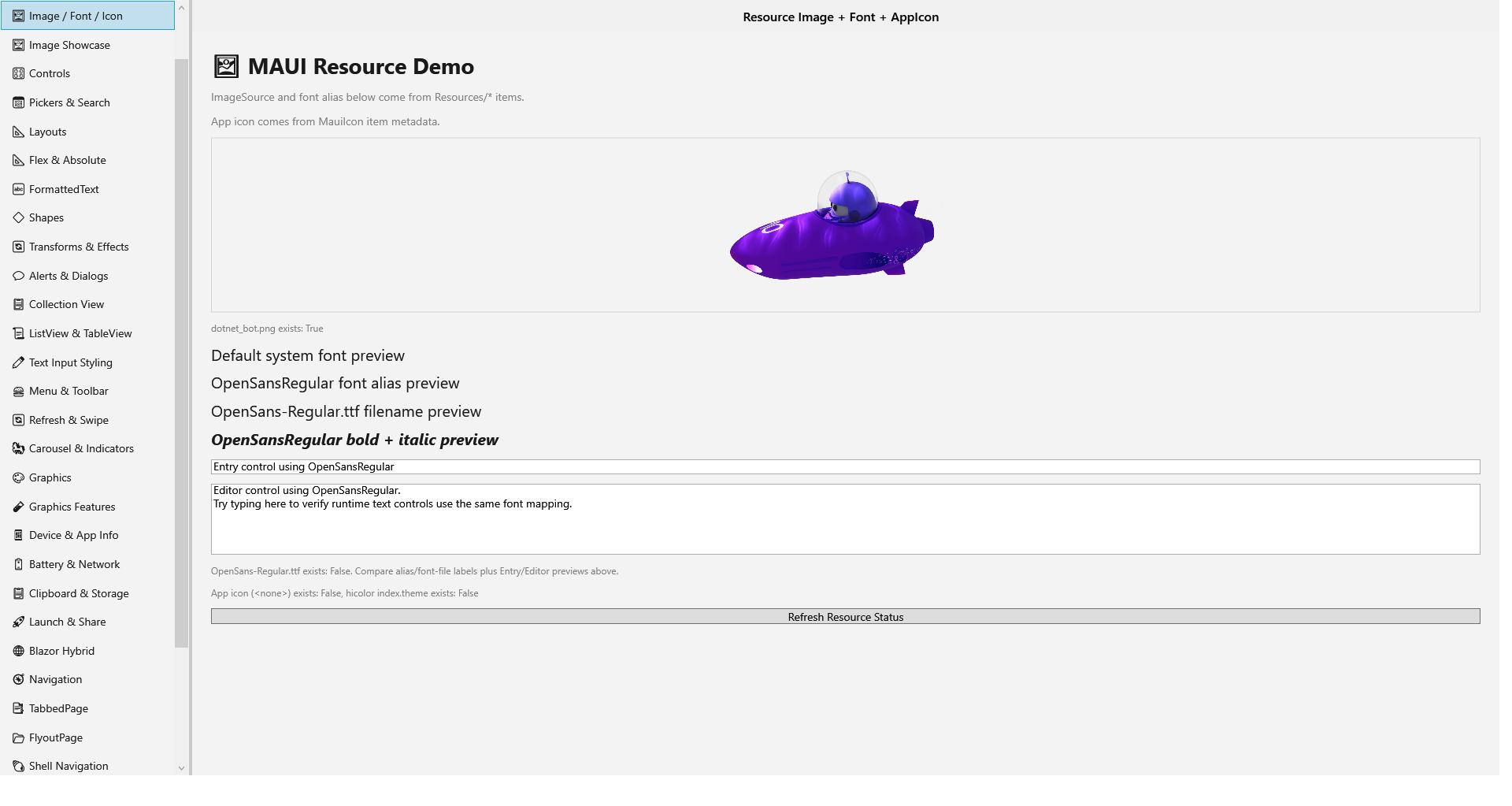Click the Image Showcase sidebar icon
Screen dimensions: 1512x806
point(18,45)
